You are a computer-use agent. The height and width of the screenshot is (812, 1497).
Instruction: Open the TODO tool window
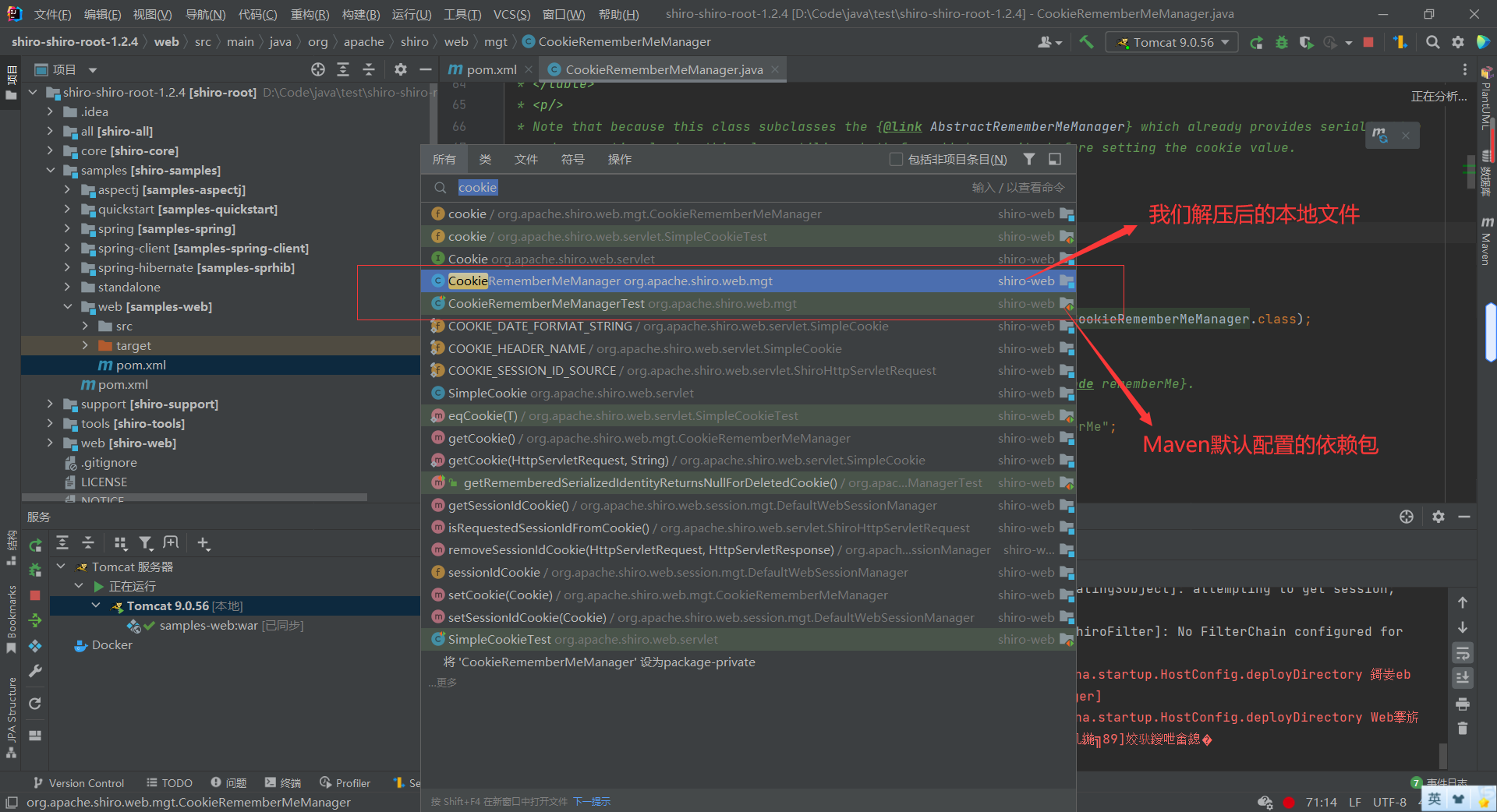pos(169,782)
